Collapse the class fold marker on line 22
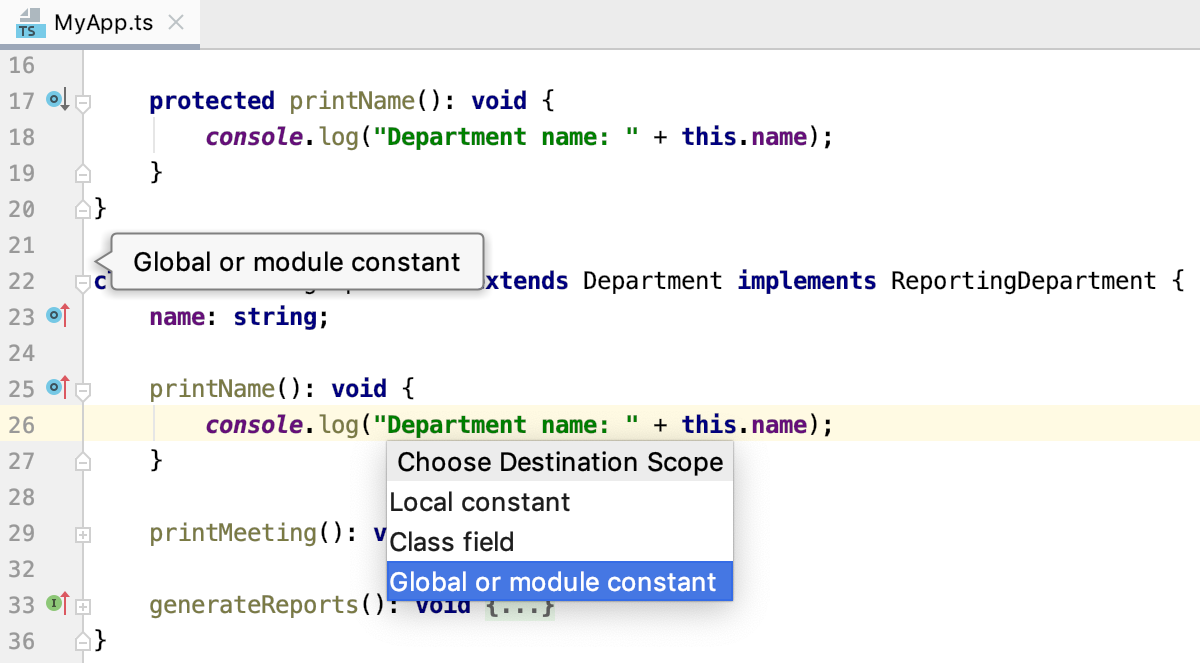Image resolution: width=1200 pixels, height=663 pixels. click(x=83, y=282)
